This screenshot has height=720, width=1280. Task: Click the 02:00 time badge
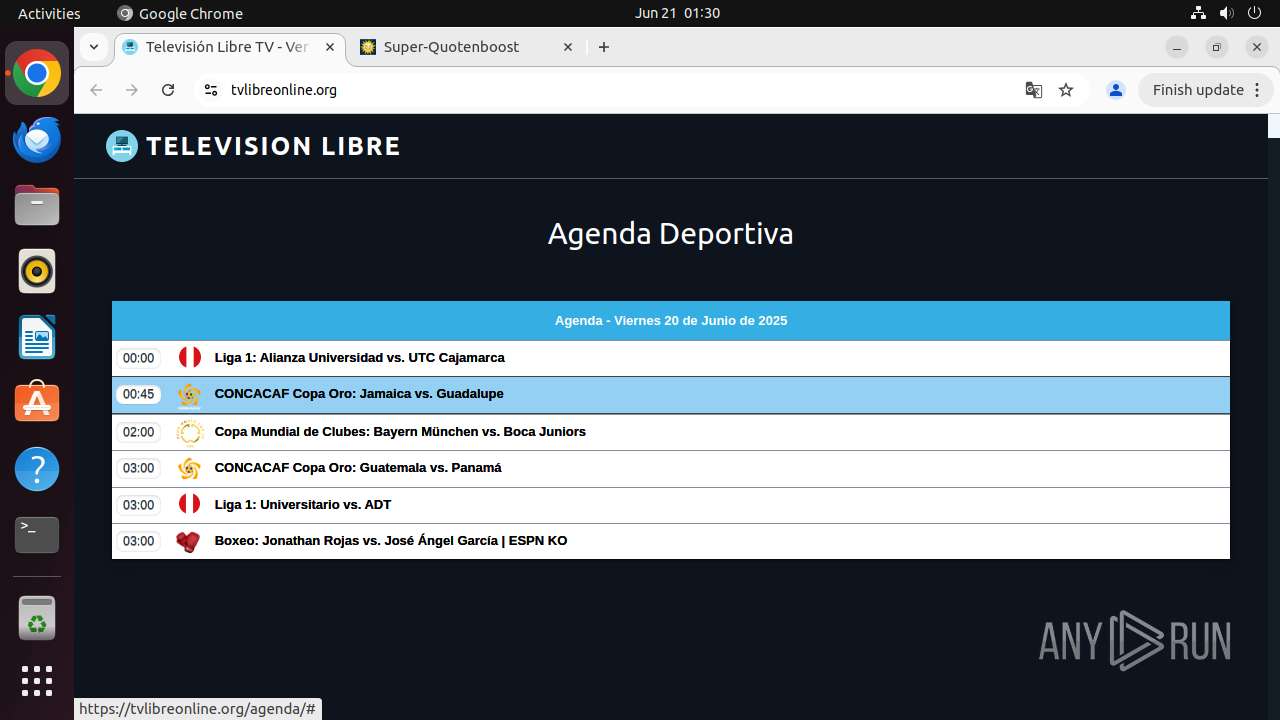coord(139,432)
